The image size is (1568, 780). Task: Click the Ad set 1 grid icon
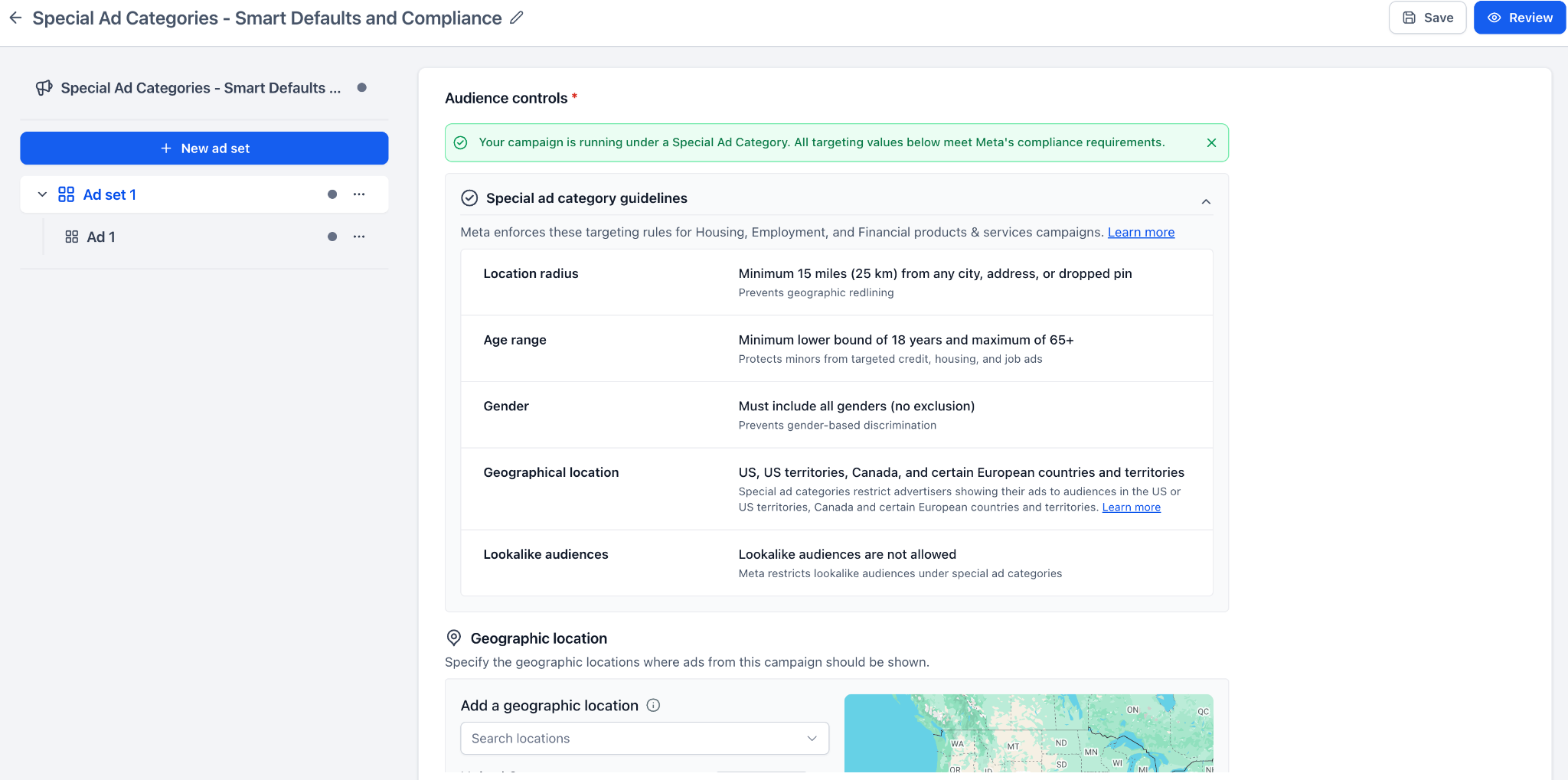(x=67, y=194)
